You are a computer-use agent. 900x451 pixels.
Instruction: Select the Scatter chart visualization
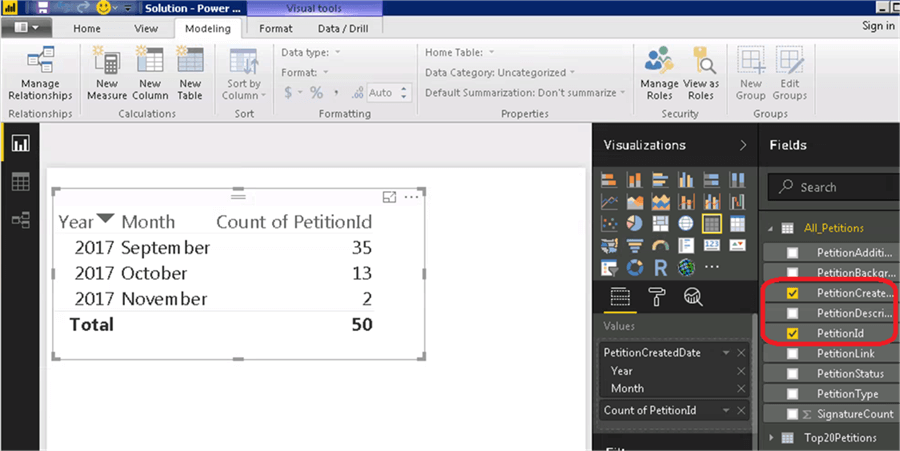click(x=609, y=224)
